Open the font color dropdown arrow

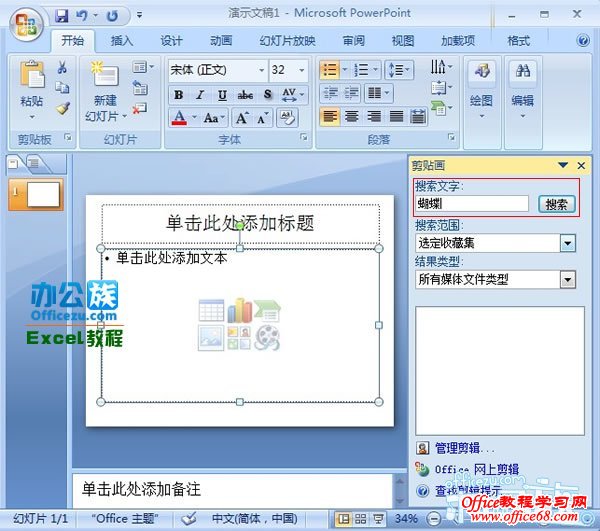coord(194,117)
